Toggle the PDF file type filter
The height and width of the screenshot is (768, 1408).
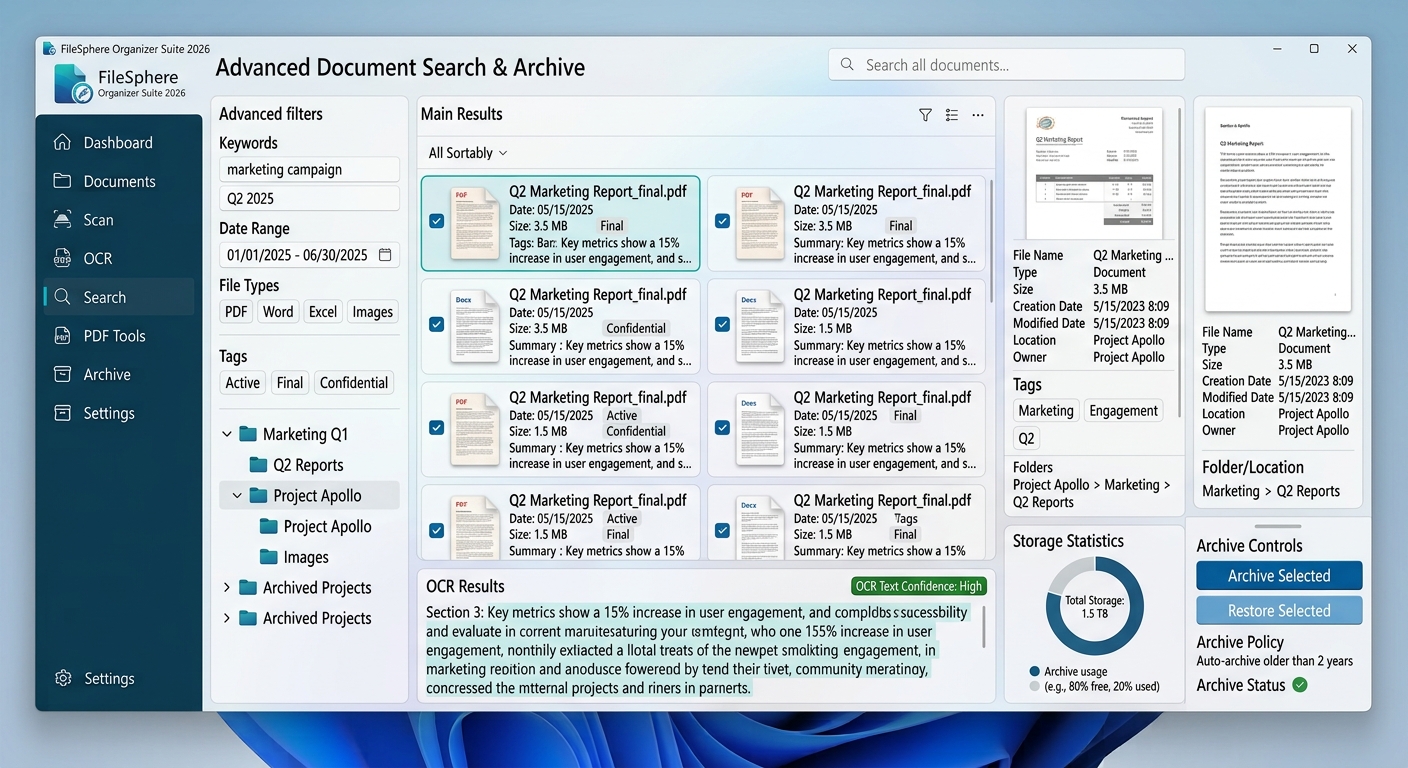click(x=236, y=312)
